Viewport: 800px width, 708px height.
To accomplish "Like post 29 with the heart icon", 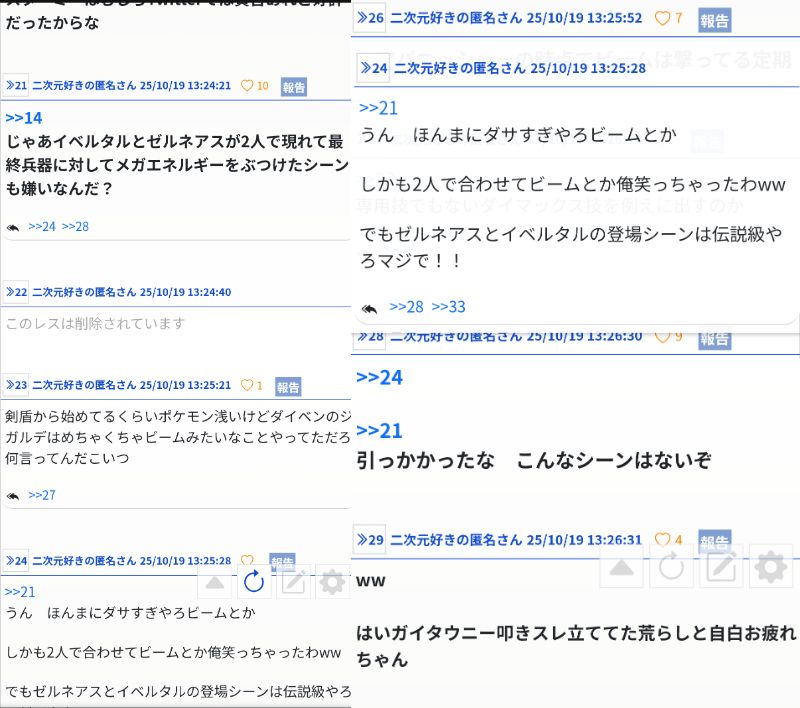I will click(x=662, y=540).
